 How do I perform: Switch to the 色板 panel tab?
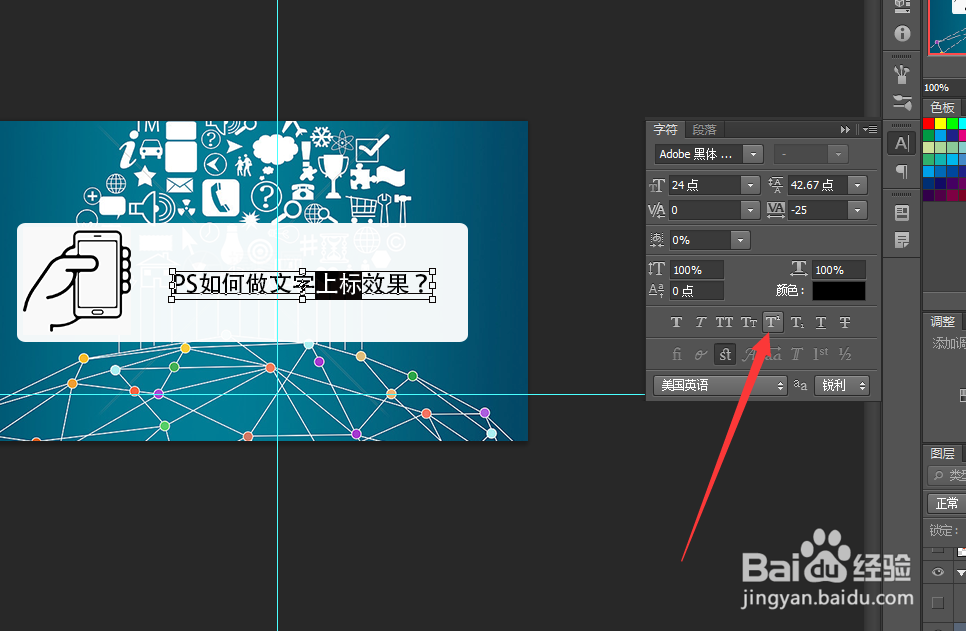(x=944, y=106)
